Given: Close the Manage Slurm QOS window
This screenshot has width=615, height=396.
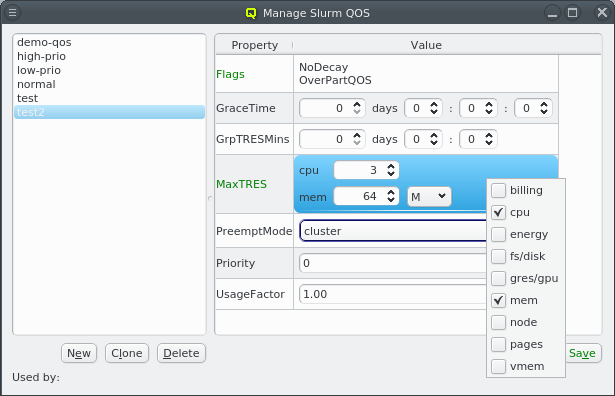Looking at the screenshot, I should (x=602, y=13).
